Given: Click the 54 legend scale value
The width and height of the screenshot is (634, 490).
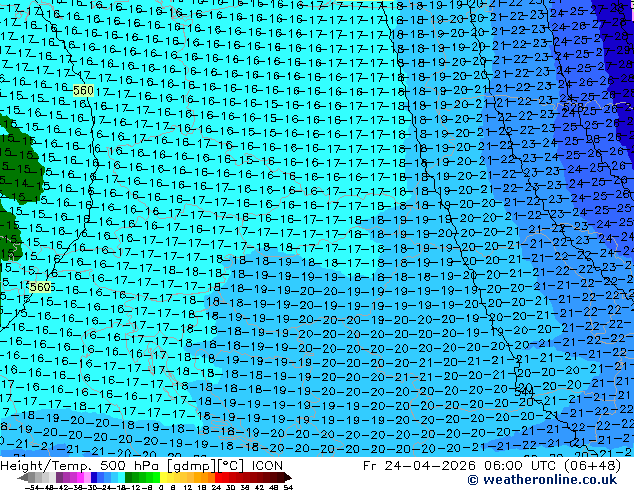Looking at the screenshot, I should [x=288, y=487].
